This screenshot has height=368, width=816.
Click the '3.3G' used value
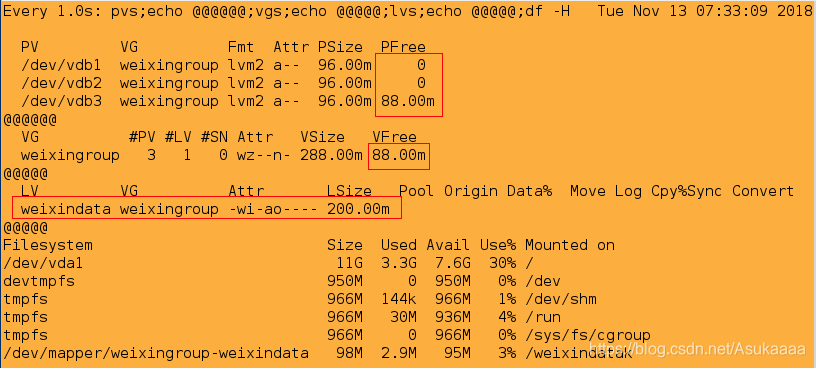[399, 263]
